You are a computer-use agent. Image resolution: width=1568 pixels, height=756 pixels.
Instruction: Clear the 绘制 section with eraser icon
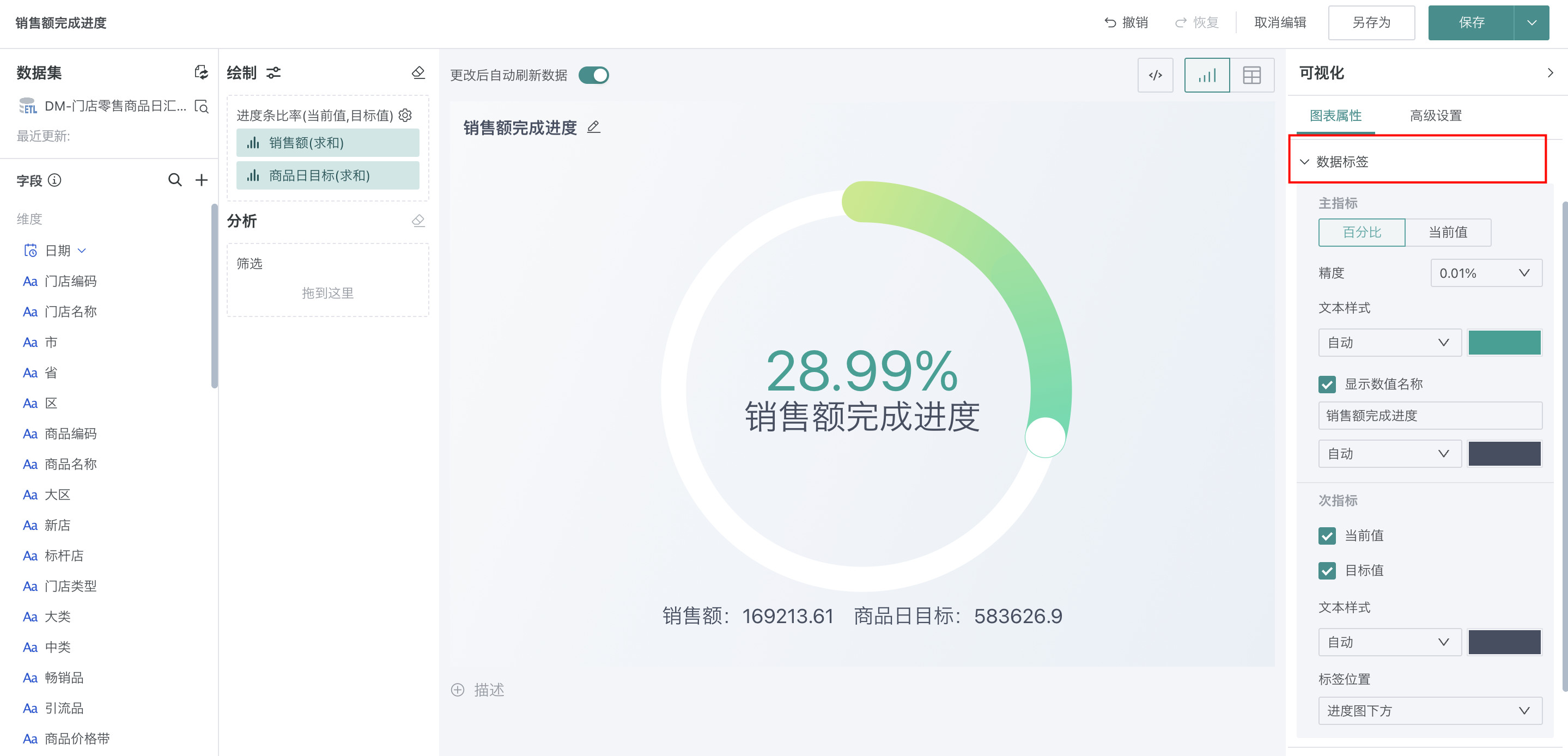tap(418, 72)
